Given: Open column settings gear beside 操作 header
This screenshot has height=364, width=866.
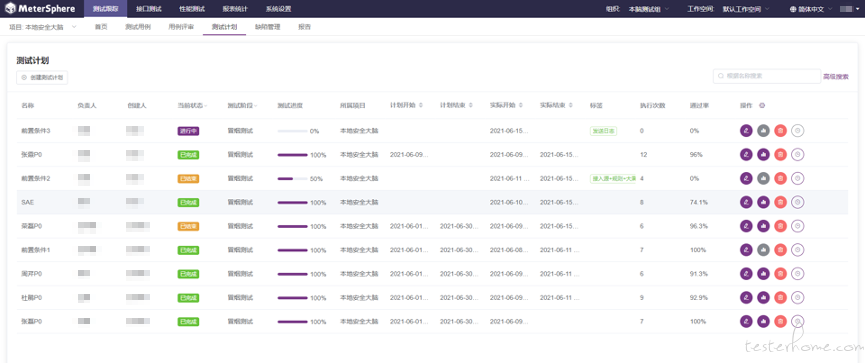Looking at the screenshot, I should click(x=762, y=105).
